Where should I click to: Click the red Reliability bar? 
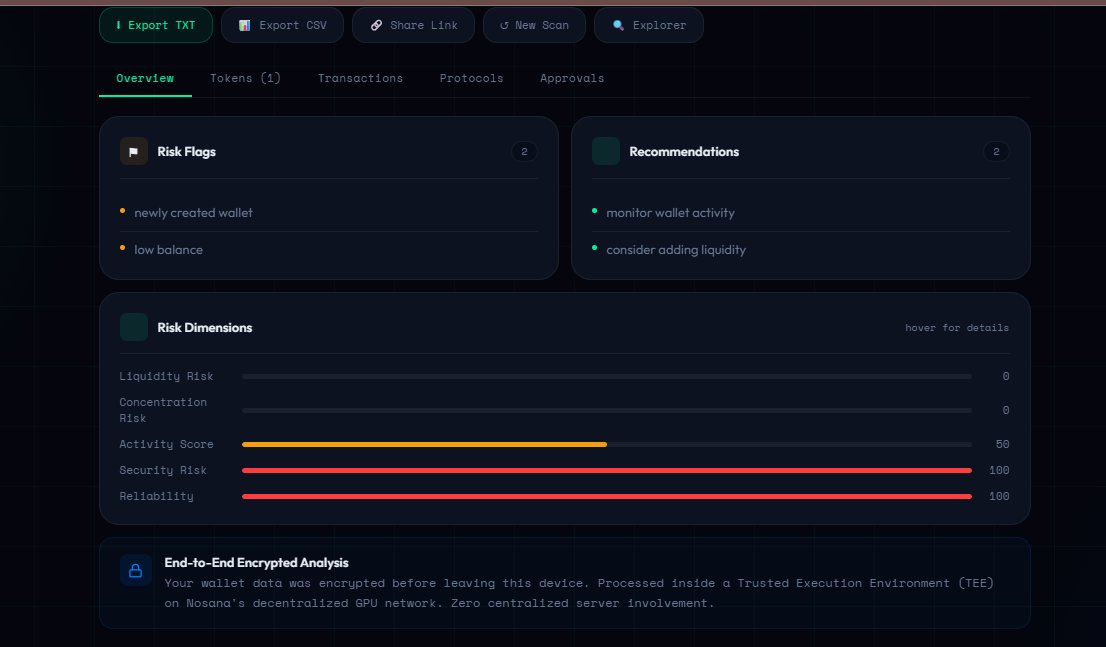coord(607,497)
